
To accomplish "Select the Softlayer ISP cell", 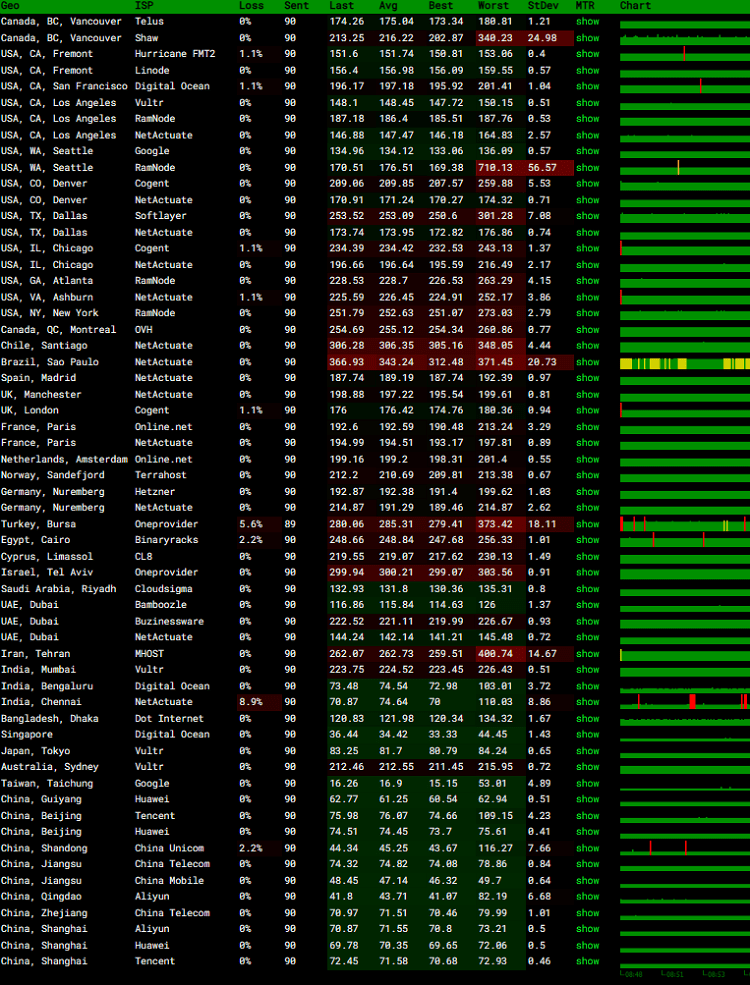I will pyautogui.click(x=160, y=215).
